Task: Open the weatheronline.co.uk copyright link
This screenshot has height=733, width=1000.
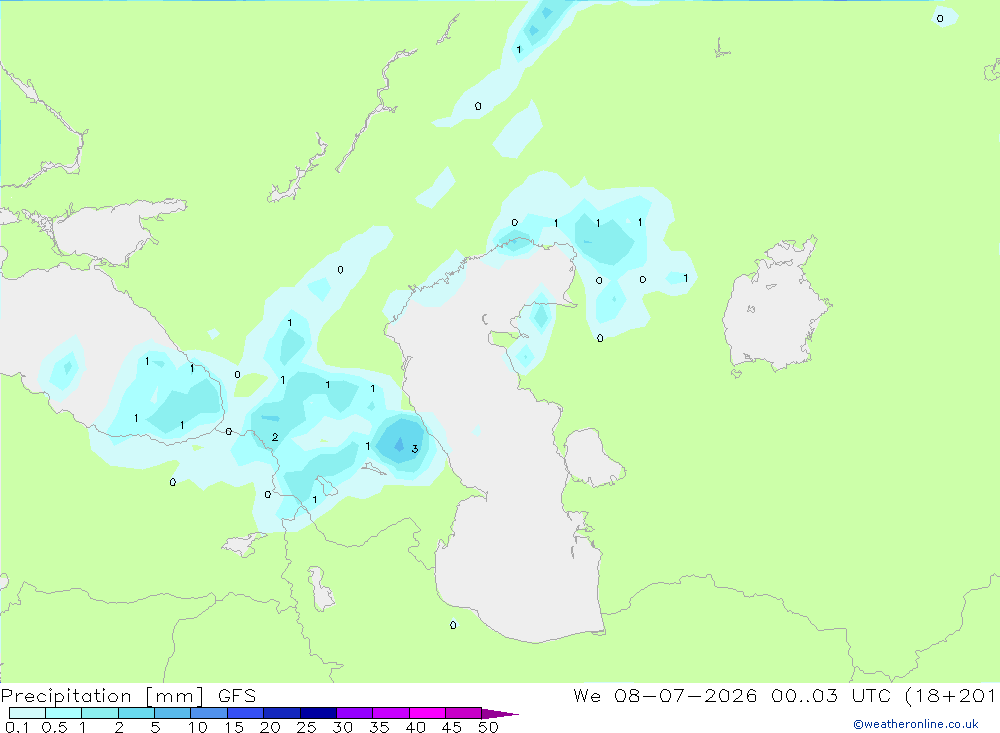Action: click(916, 724)
